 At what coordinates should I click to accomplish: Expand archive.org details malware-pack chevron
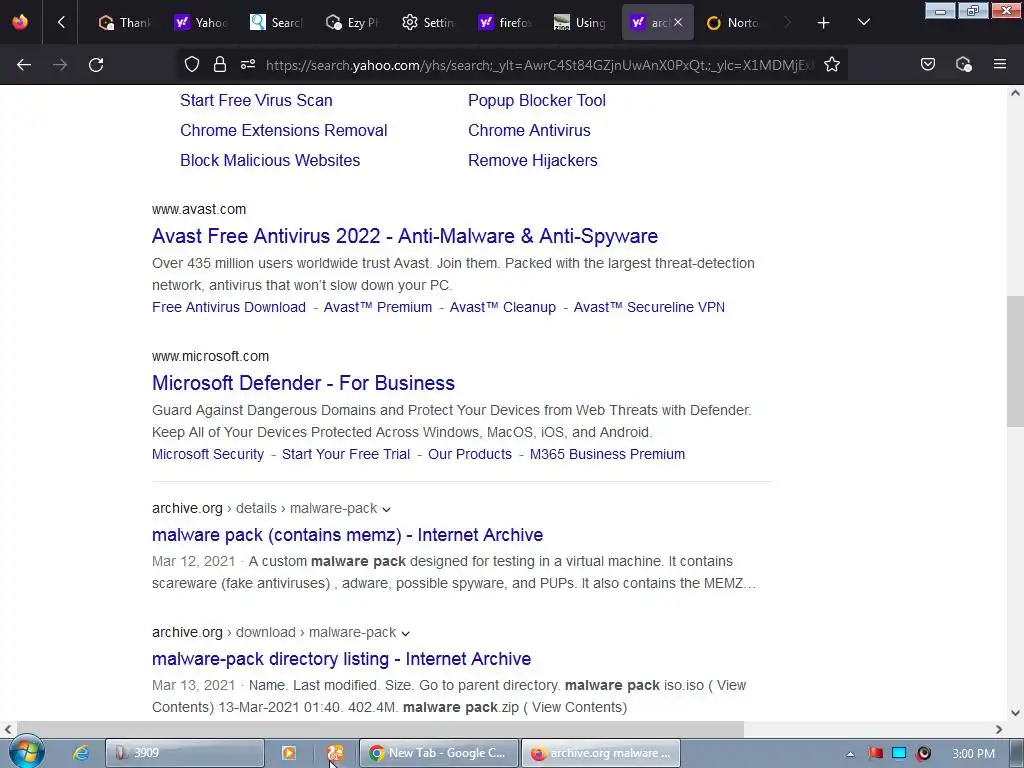[387, 509]
